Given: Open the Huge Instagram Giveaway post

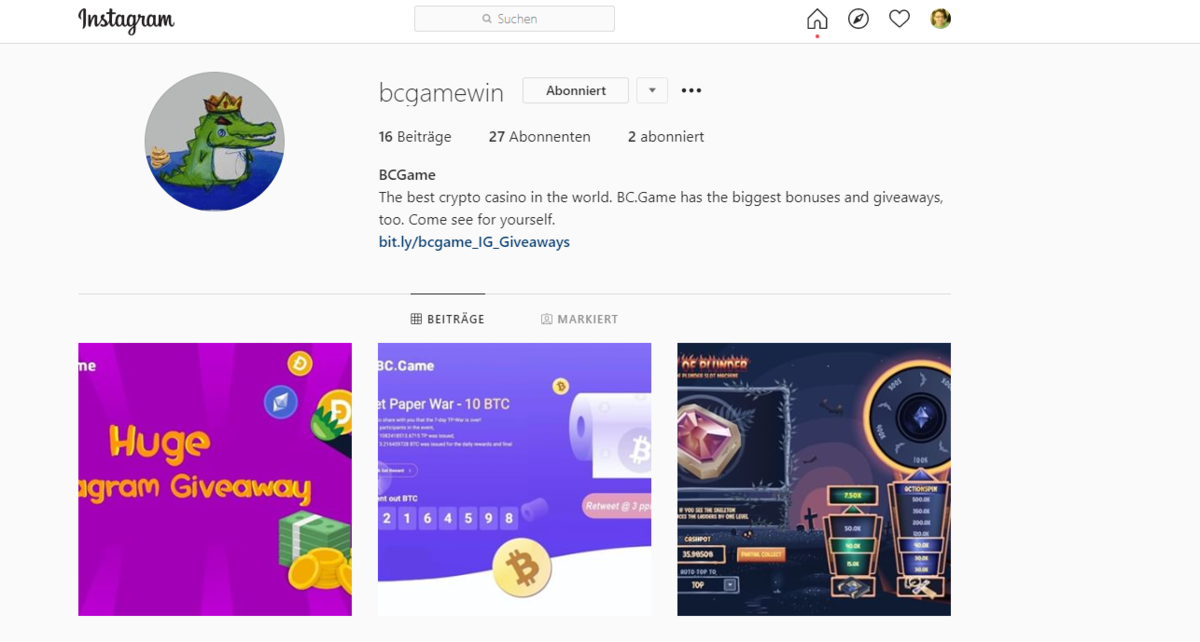Looking at the screenshot, I should 215,479.
